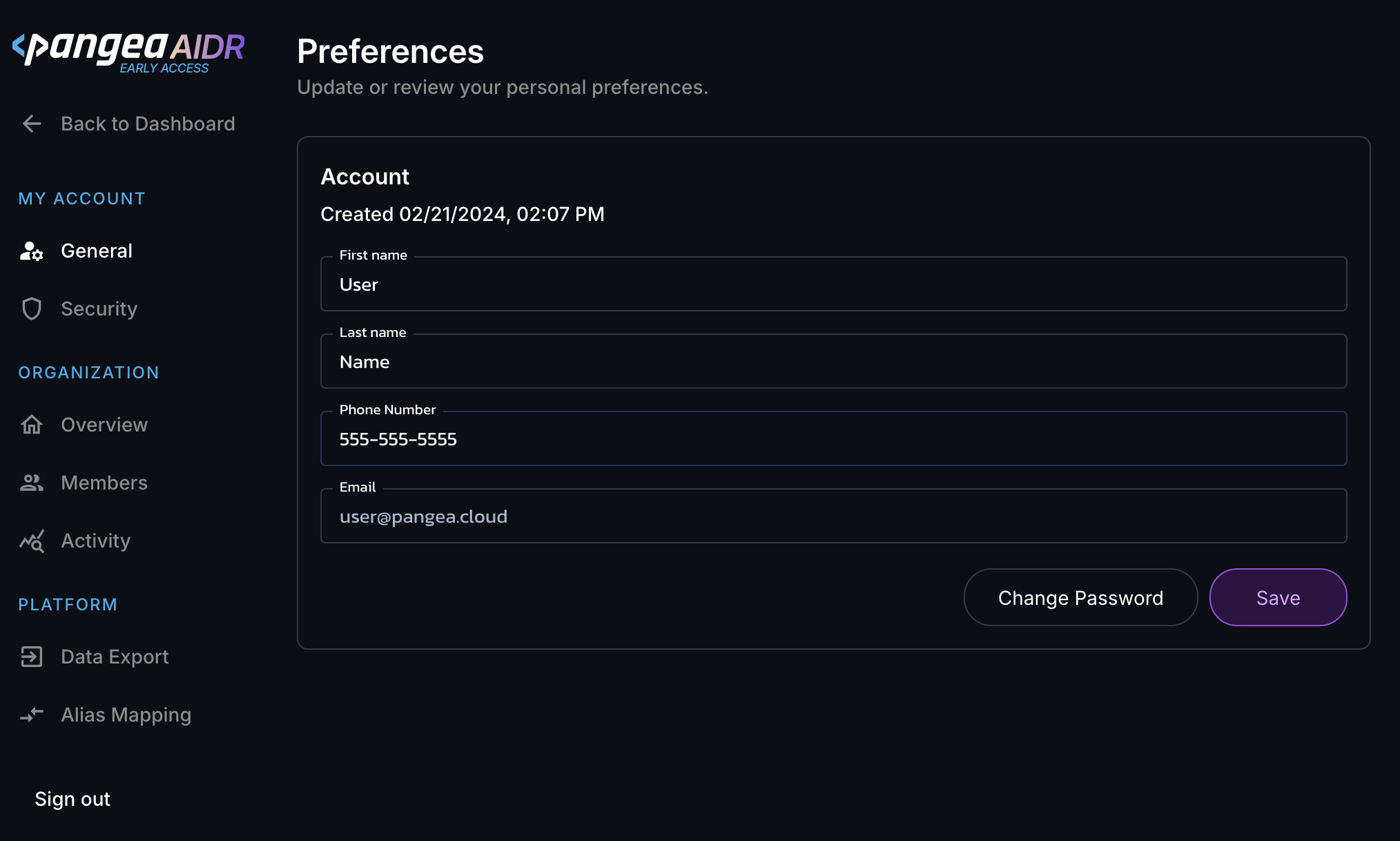This screenshot has height=841, width=1400.
Task: Click the Activity chart icon
Action: tap(32, 541)
